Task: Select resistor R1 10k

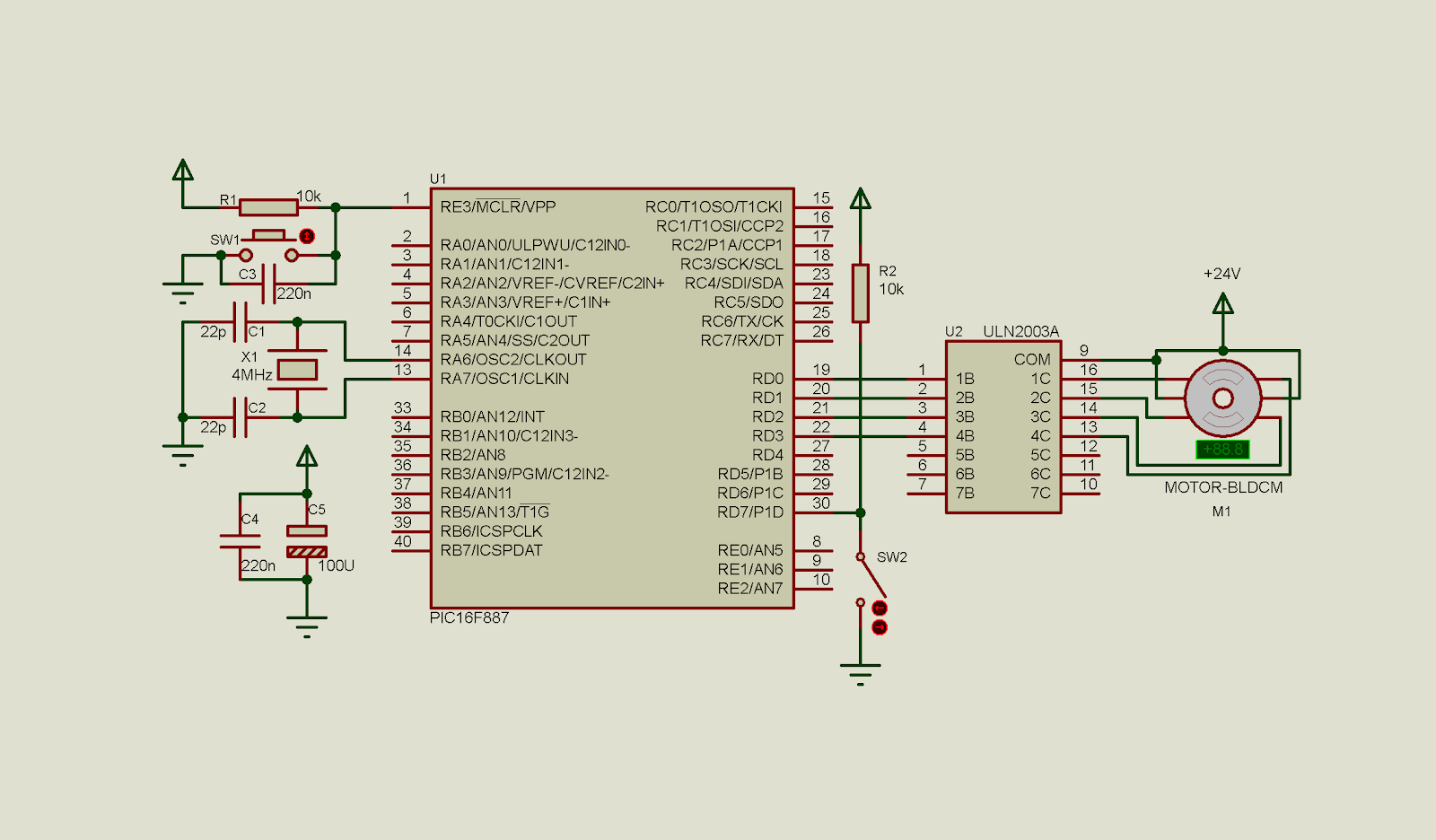Action: pos(268,207)
